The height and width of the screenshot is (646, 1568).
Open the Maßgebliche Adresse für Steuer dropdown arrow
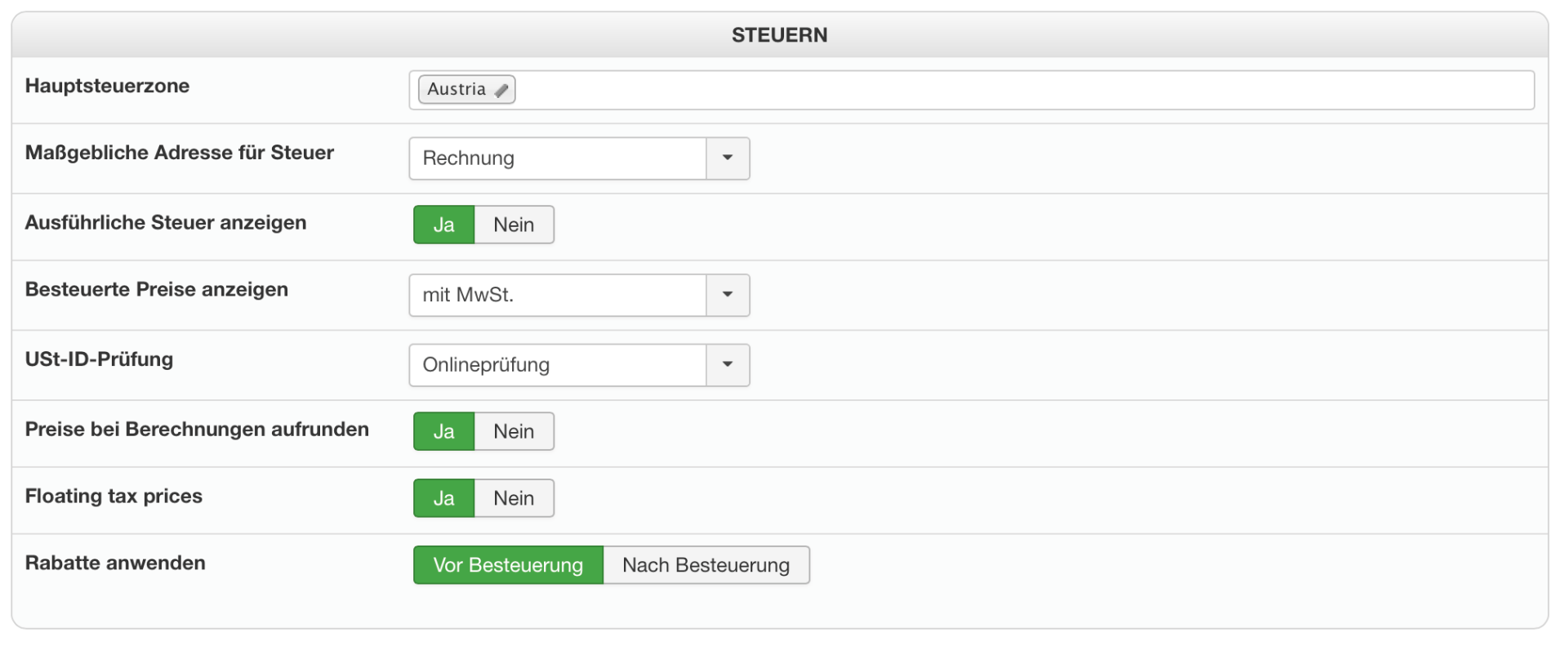pyautogui.click(x=728, y=158)
